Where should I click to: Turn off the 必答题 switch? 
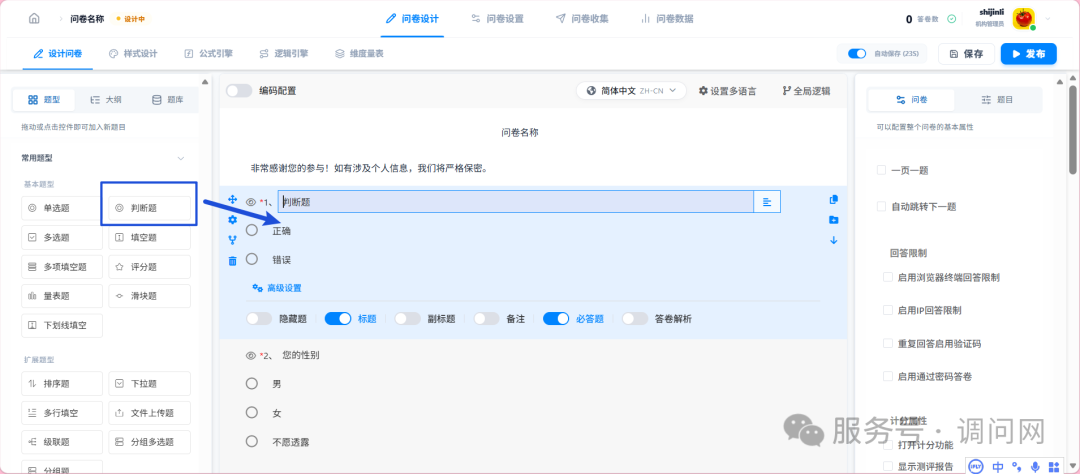pyautogui.click(x=556, y=318)
